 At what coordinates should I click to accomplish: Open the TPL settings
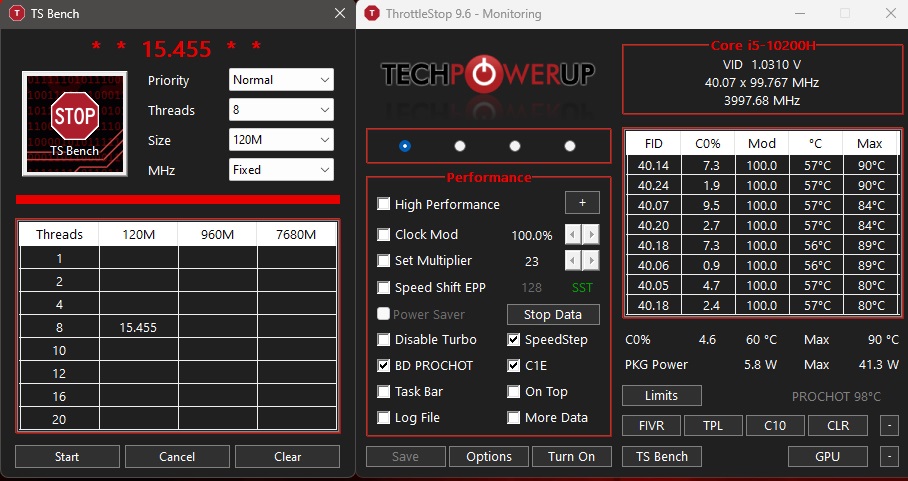tap(713, 425)
